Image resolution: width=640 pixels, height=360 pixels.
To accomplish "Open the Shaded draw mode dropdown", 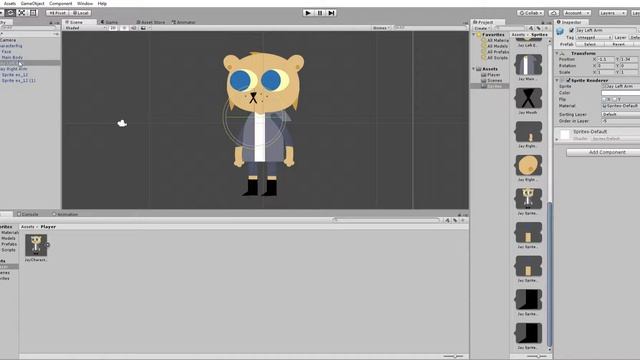I will [85, 28].
